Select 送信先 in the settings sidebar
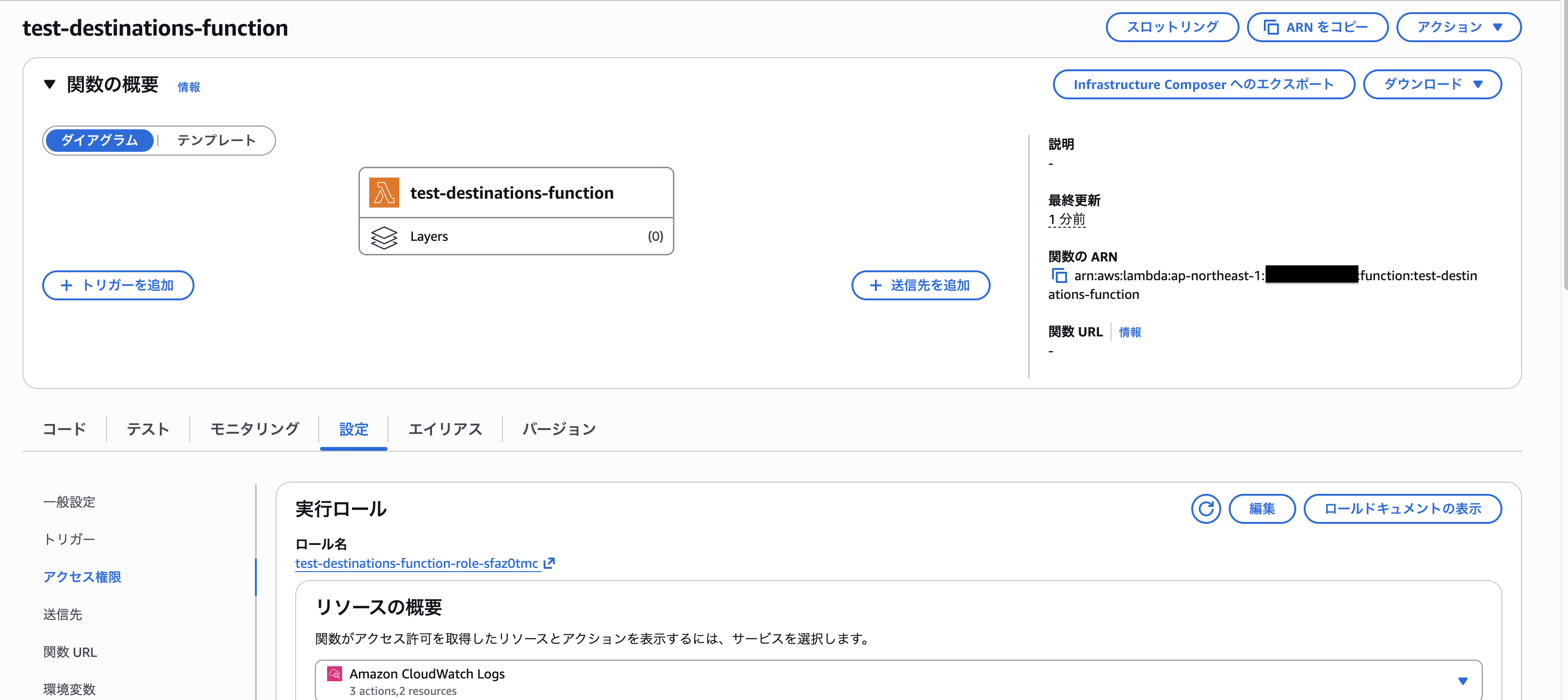 [x=63, y=615]
